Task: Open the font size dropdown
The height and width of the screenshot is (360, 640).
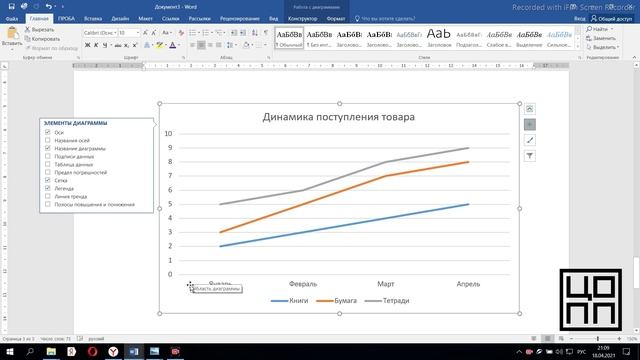Action: coord(138,33)
